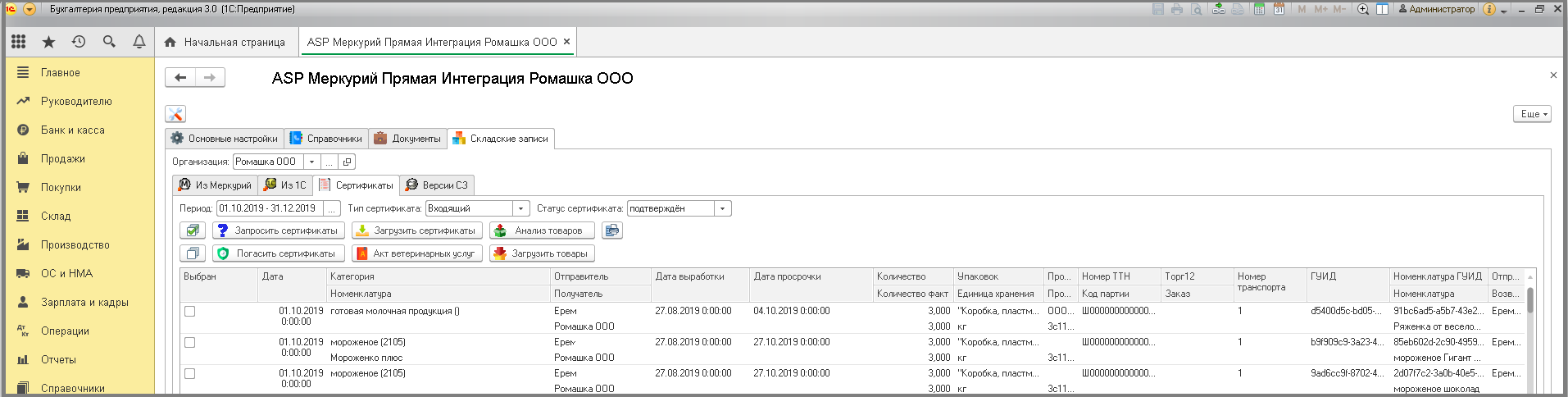Click Загрузить товары button
Image resolution: width=1568 pixels, height=397 pixels.
(542, 253)
